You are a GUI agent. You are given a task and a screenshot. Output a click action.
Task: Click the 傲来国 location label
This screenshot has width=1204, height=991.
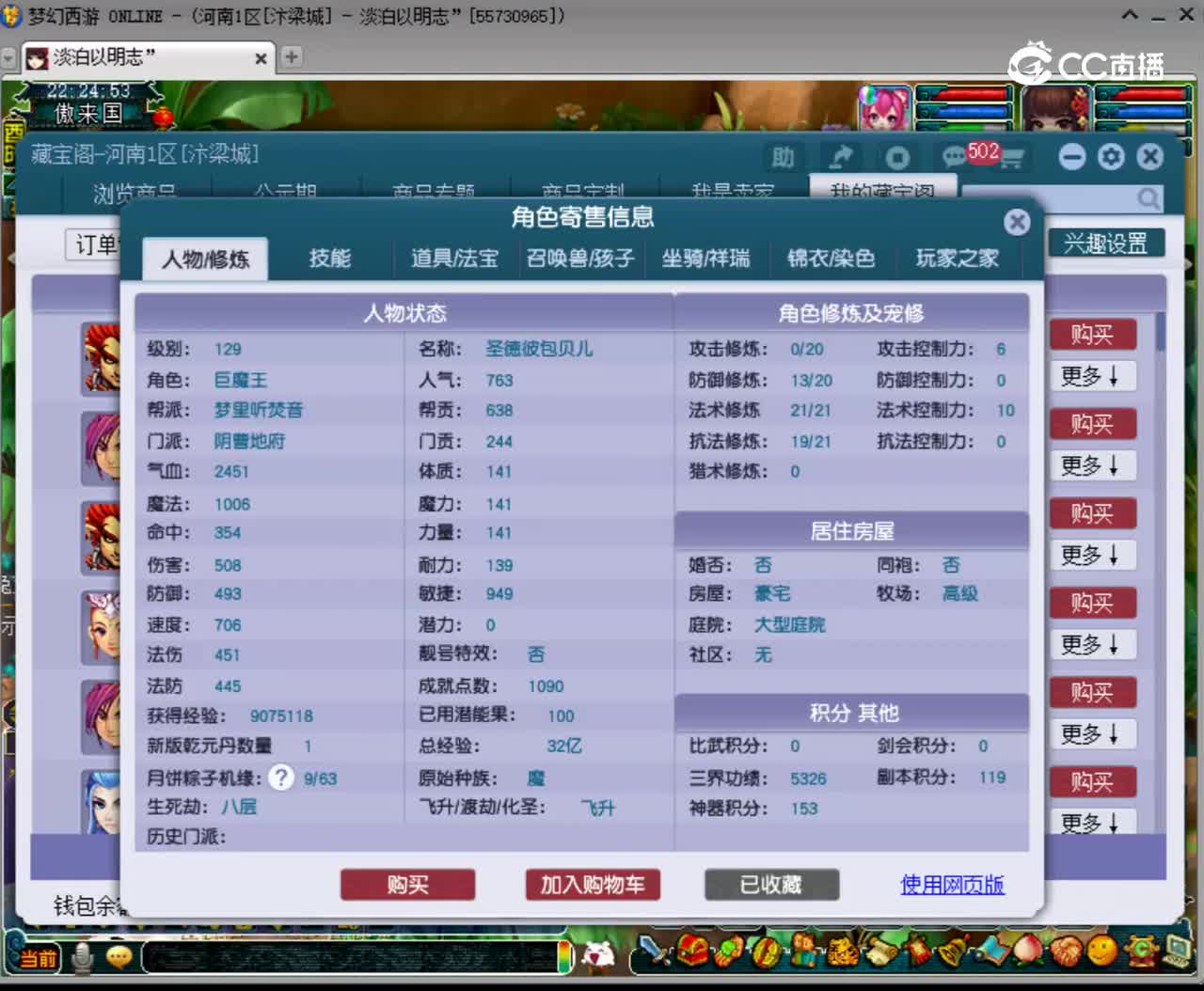(87, 114)
